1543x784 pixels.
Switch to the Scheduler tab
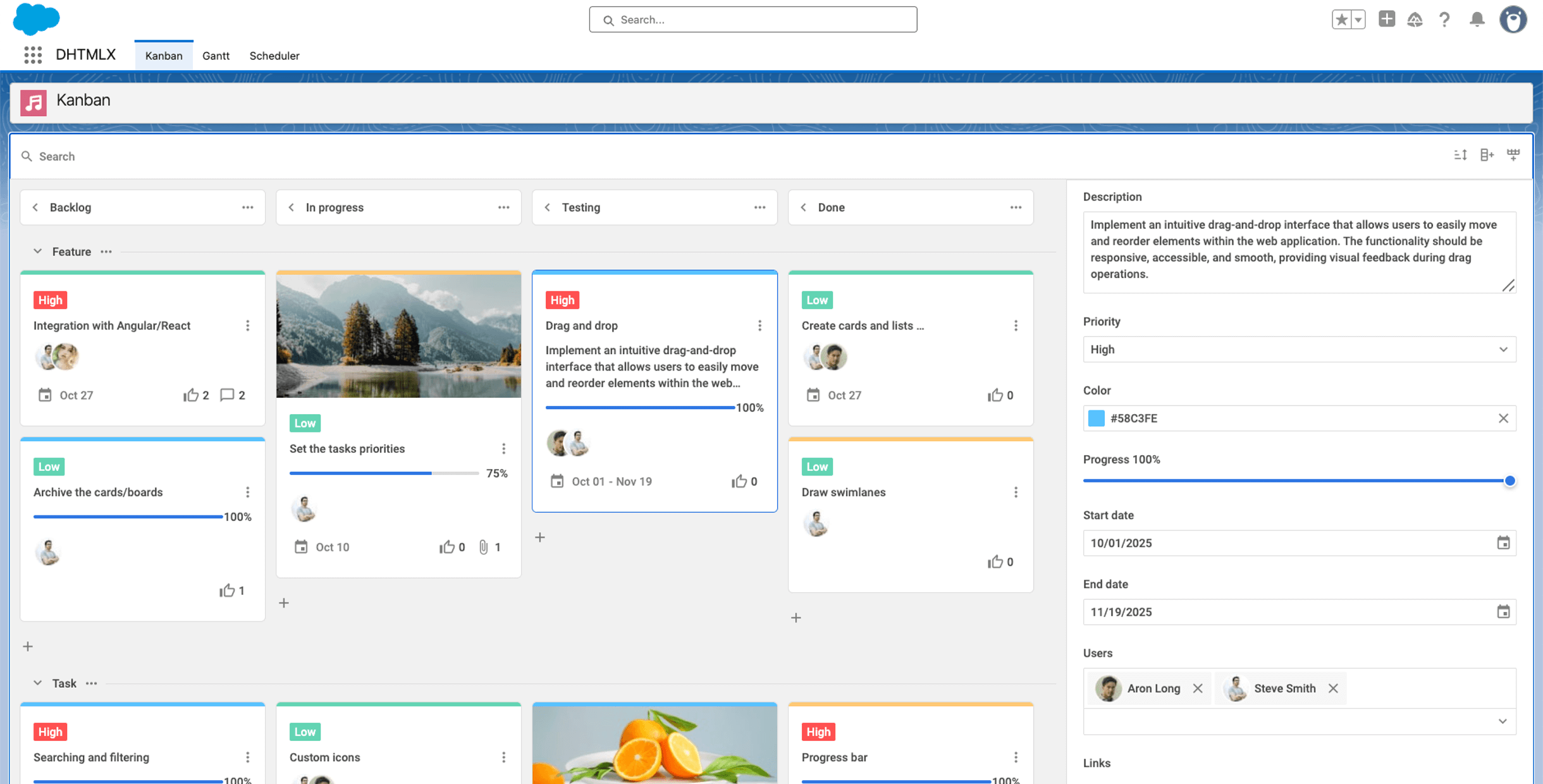tap(274, 56)
